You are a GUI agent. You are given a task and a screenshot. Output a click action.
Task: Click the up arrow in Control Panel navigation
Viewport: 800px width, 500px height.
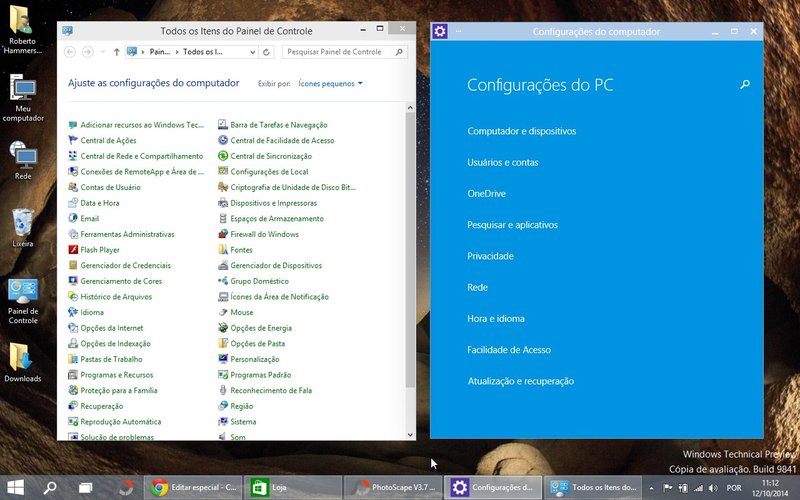click(x=116, y=52)
